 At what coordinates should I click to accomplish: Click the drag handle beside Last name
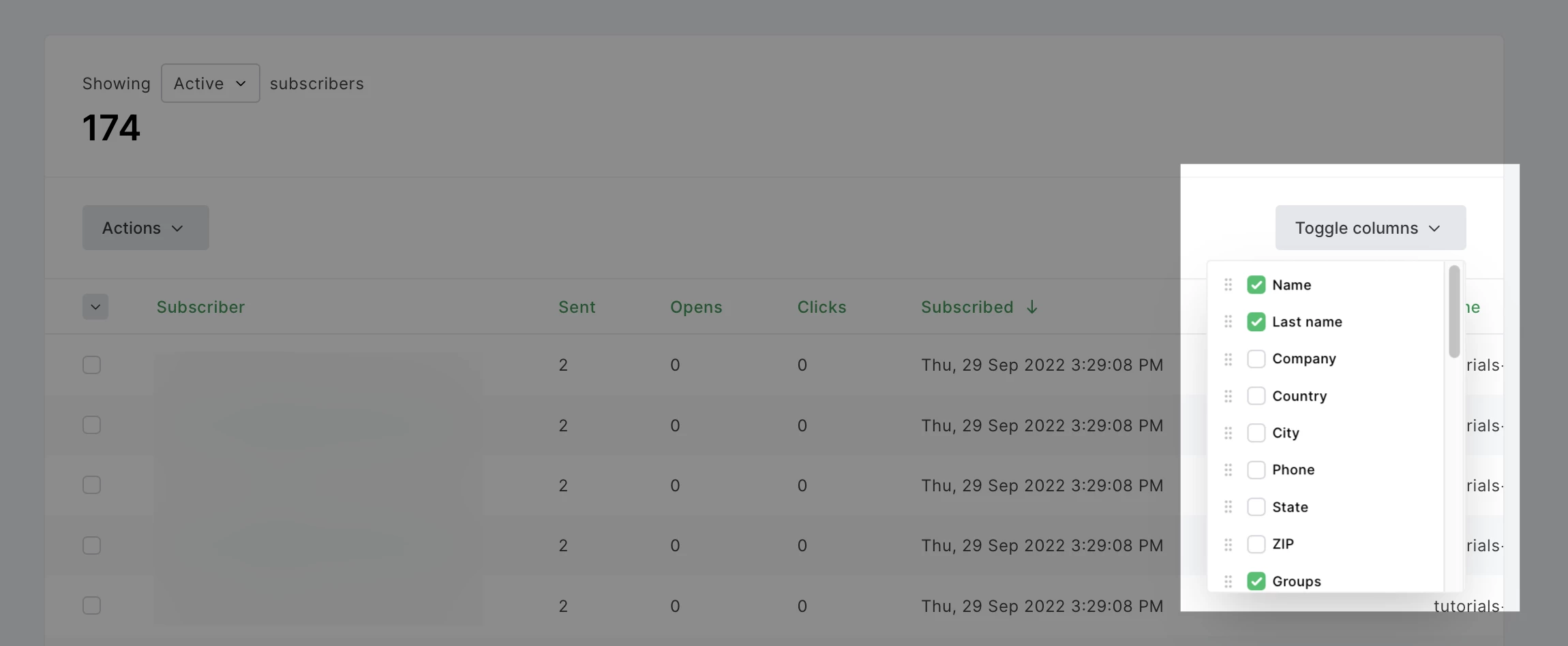1228,322
